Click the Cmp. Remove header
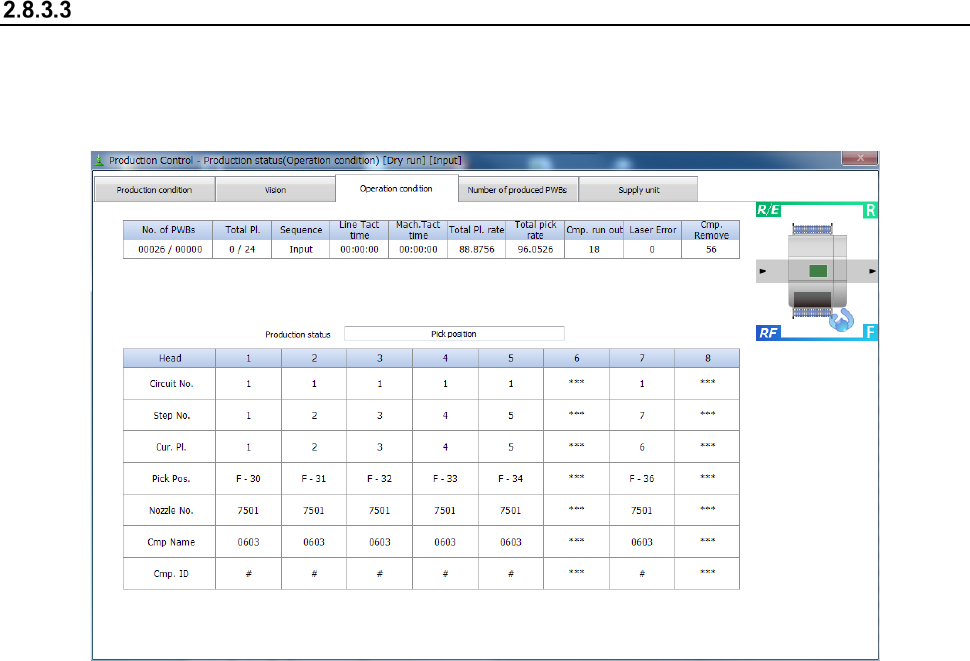The width and height of the screenshot is (970, 661). coord(711,230)
